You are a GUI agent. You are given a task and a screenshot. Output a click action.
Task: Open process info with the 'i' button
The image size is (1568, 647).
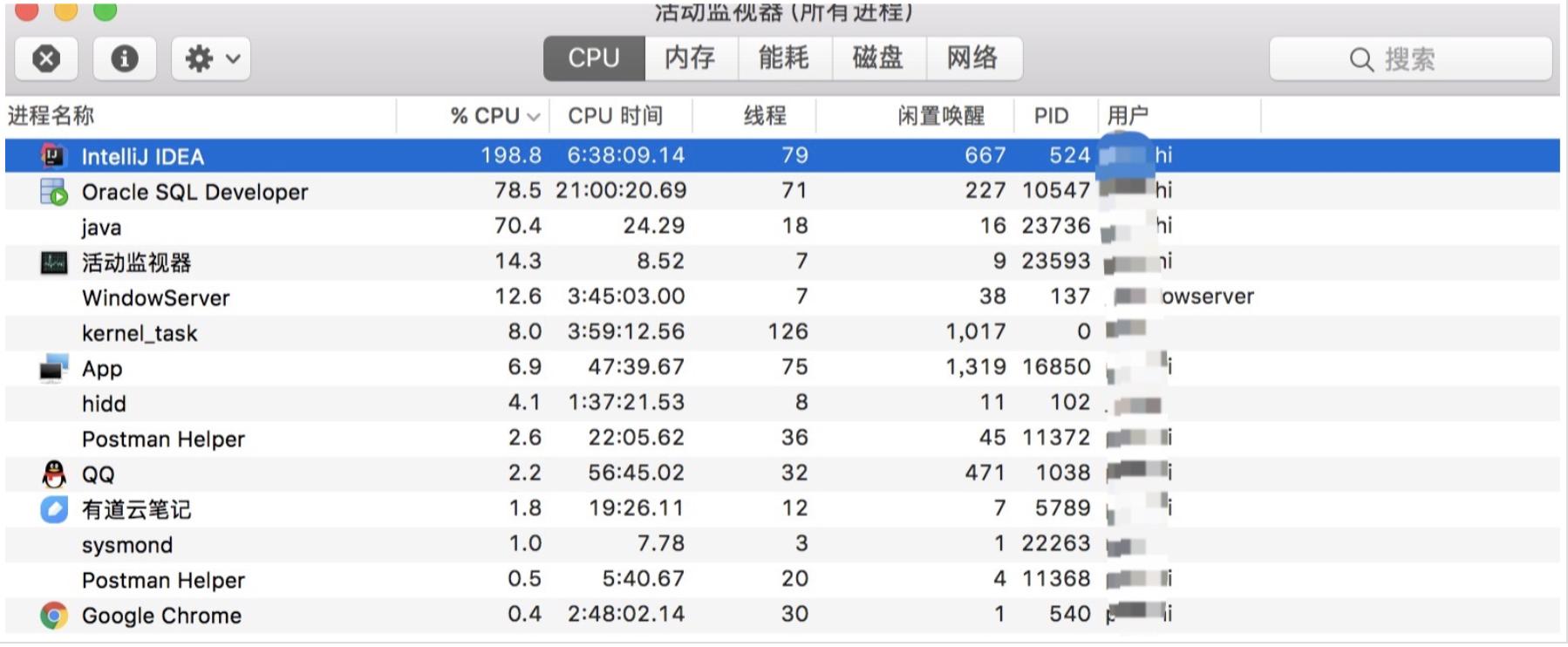point(125,58)
